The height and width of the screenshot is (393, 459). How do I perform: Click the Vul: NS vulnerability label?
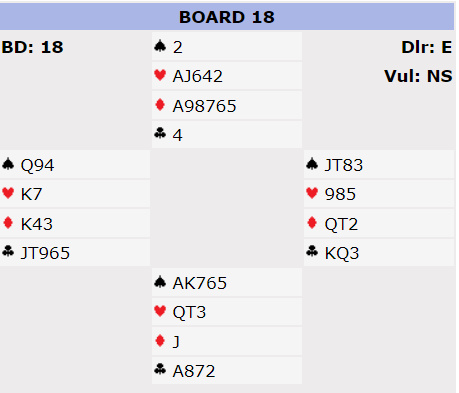418,76
